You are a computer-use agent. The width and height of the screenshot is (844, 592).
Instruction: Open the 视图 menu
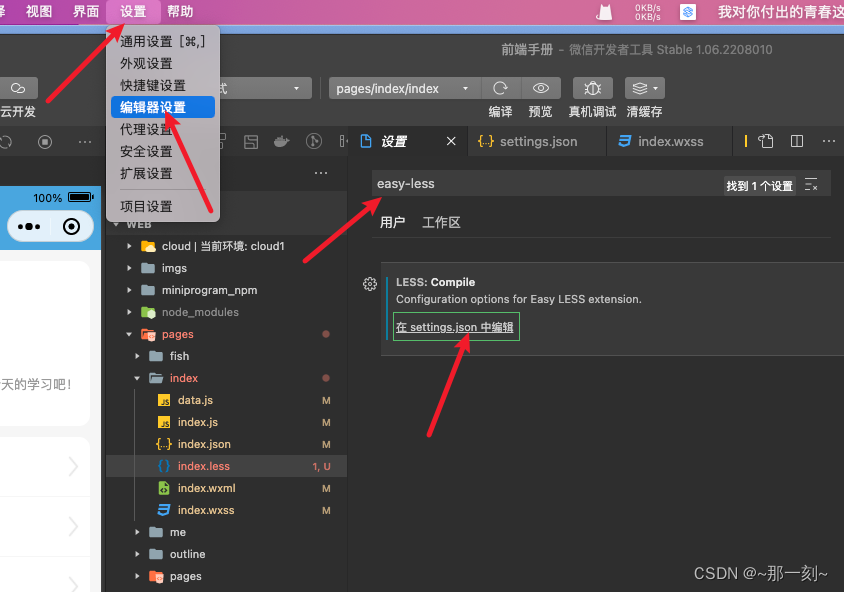[39, 11]
